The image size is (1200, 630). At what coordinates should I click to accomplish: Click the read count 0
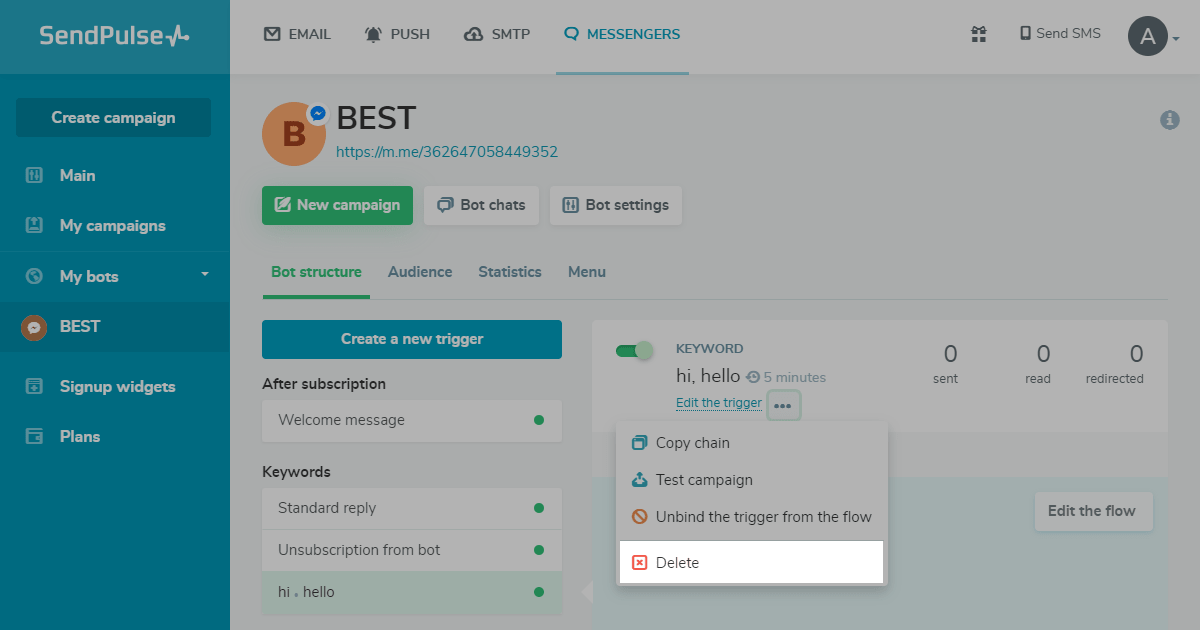pyautogui.click(x=1043, y=354)
